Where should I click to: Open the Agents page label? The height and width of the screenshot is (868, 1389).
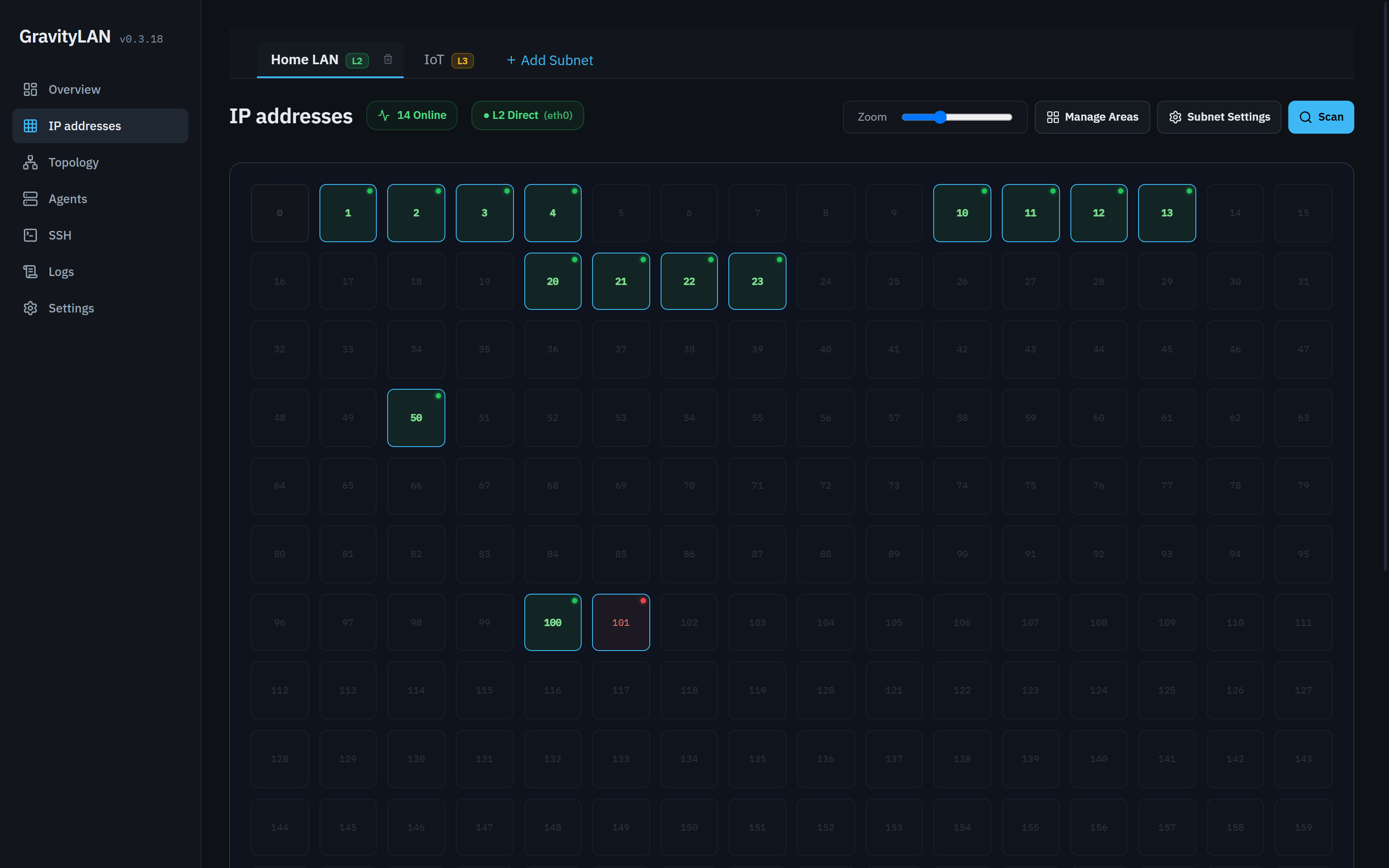[x=68, y=199]
